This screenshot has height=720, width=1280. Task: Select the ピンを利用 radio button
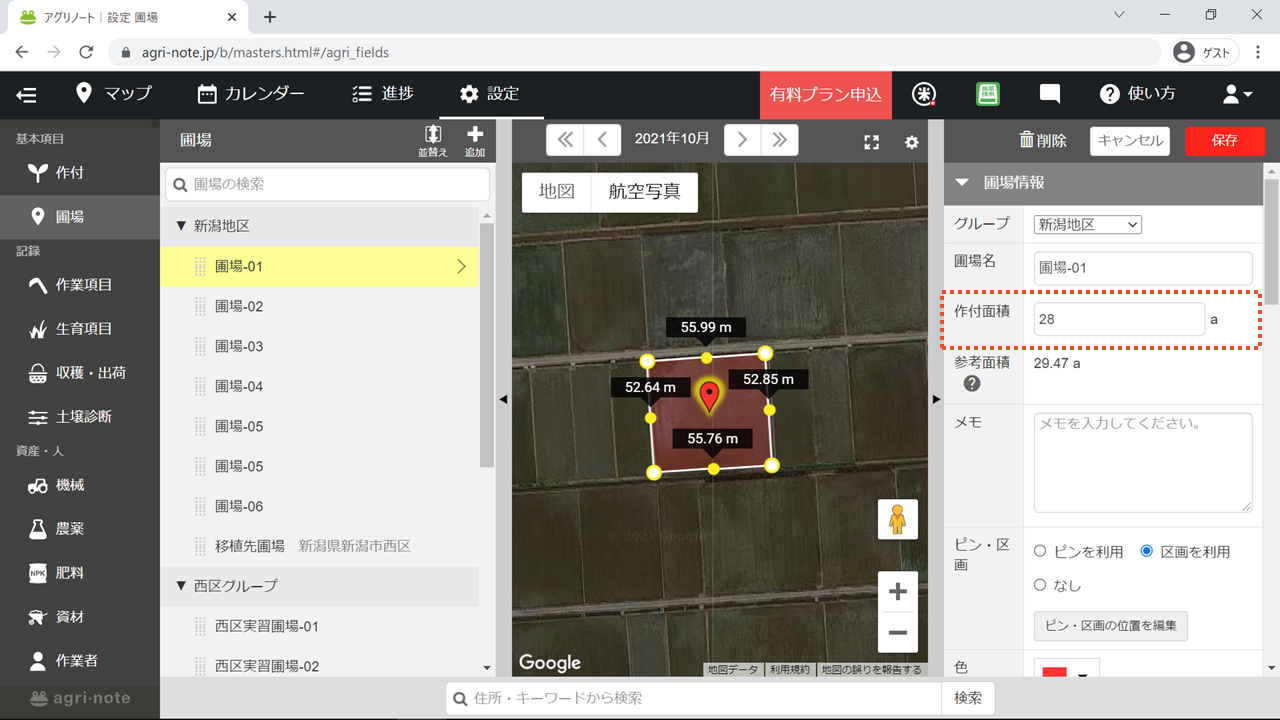pos(1040,551)
